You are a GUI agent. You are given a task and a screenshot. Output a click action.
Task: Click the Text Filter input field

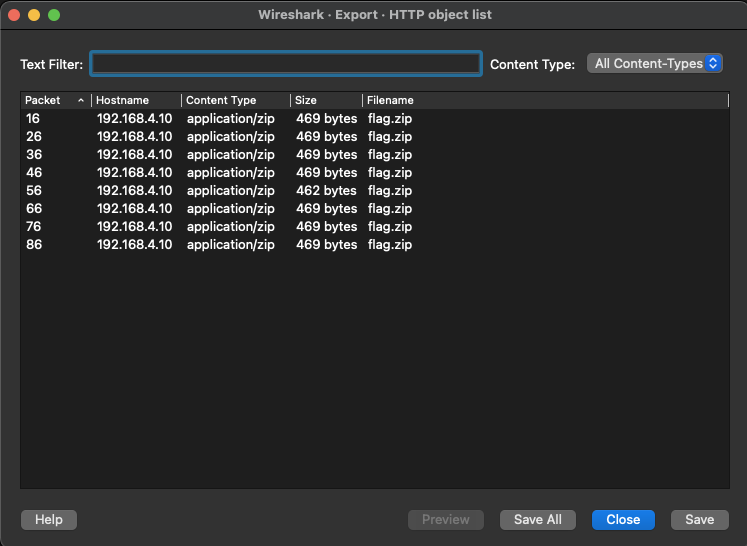(286, 64)
